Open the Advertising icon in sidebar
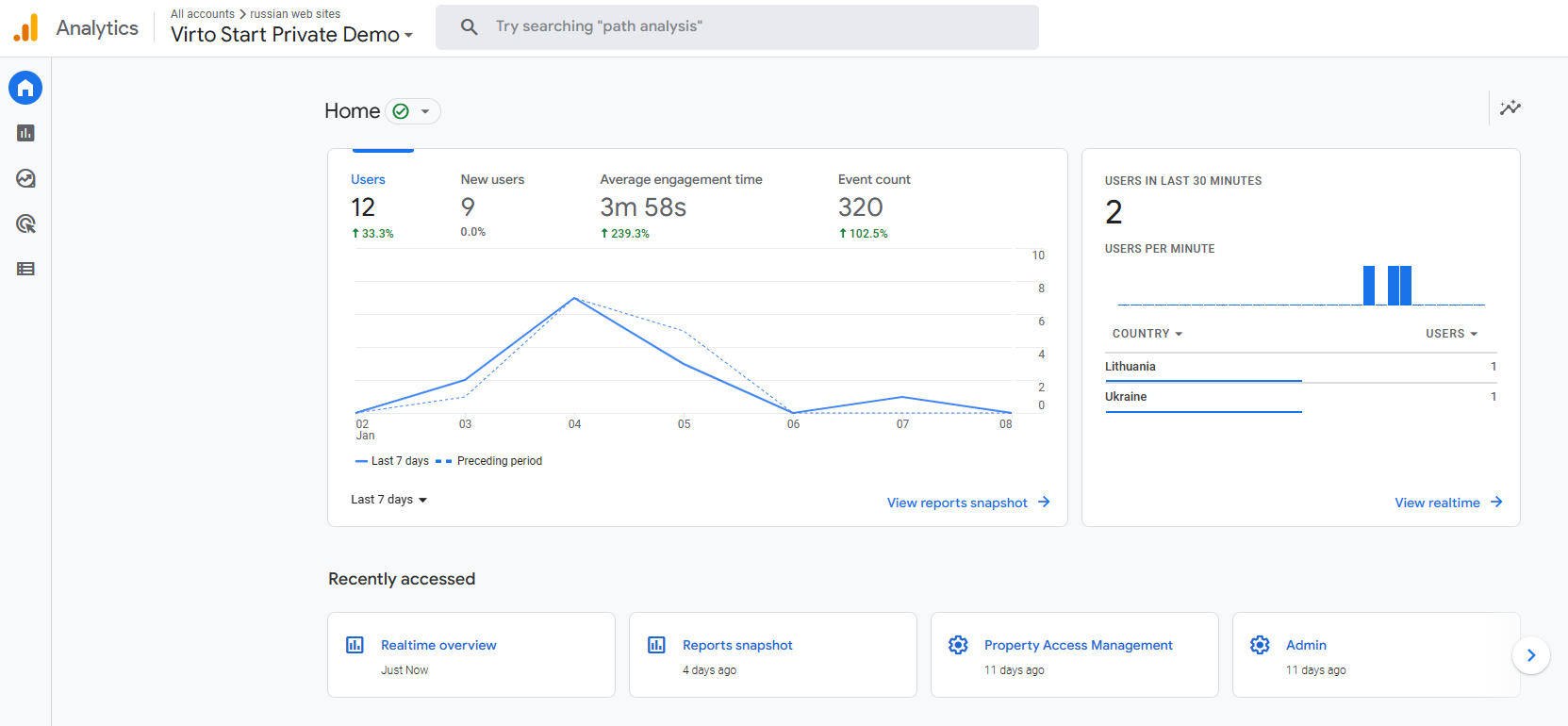Viewport: 1568px width, 726px height. coord(25,223)
